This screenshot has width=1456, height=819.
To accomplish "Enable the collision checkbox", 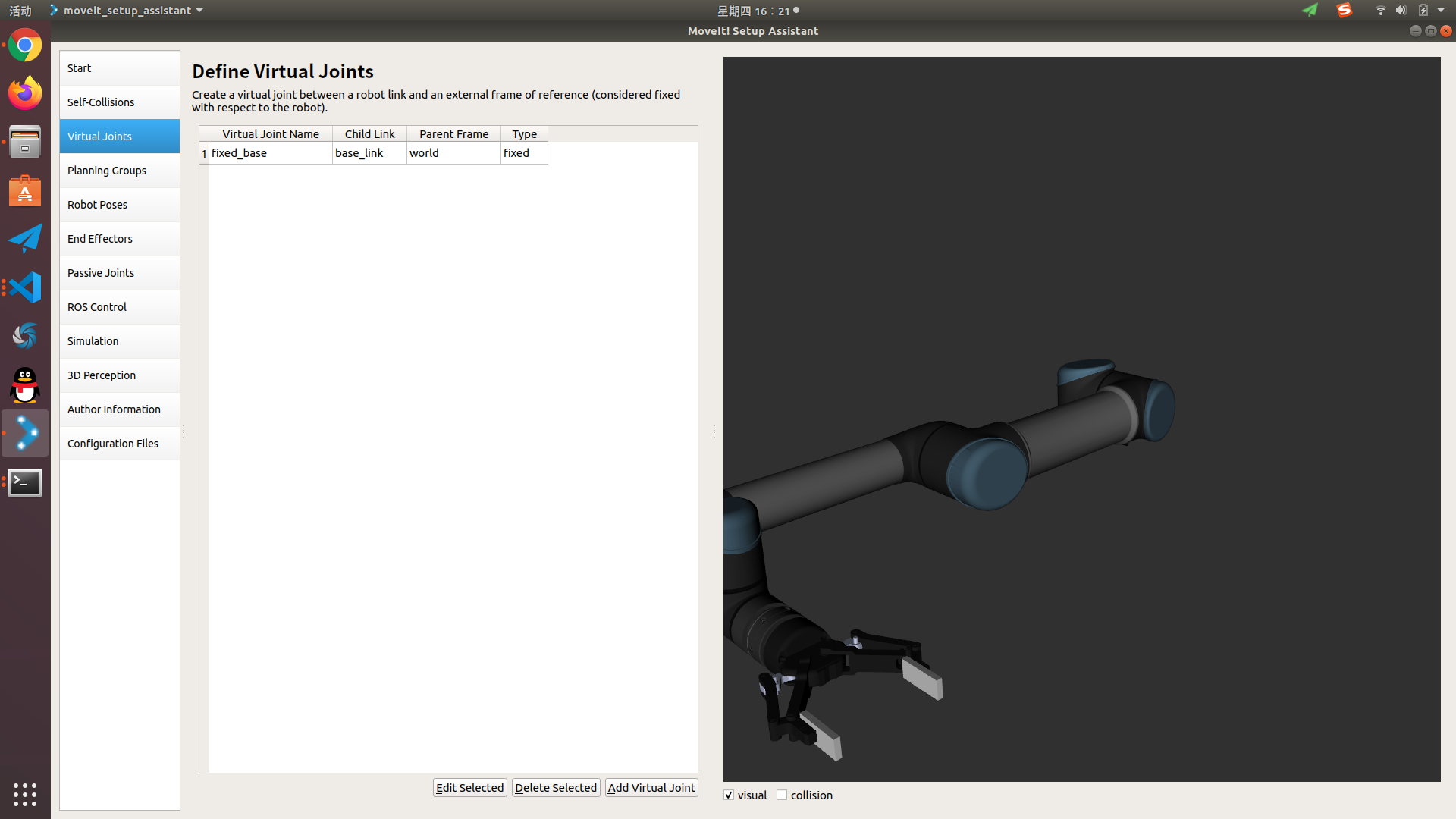I will (782, 795).
